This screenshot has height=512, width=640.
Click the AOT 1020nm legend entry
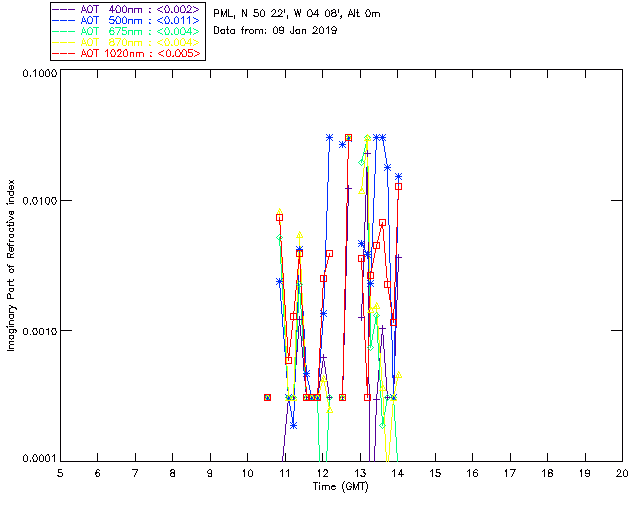click(x=127, y=53)
